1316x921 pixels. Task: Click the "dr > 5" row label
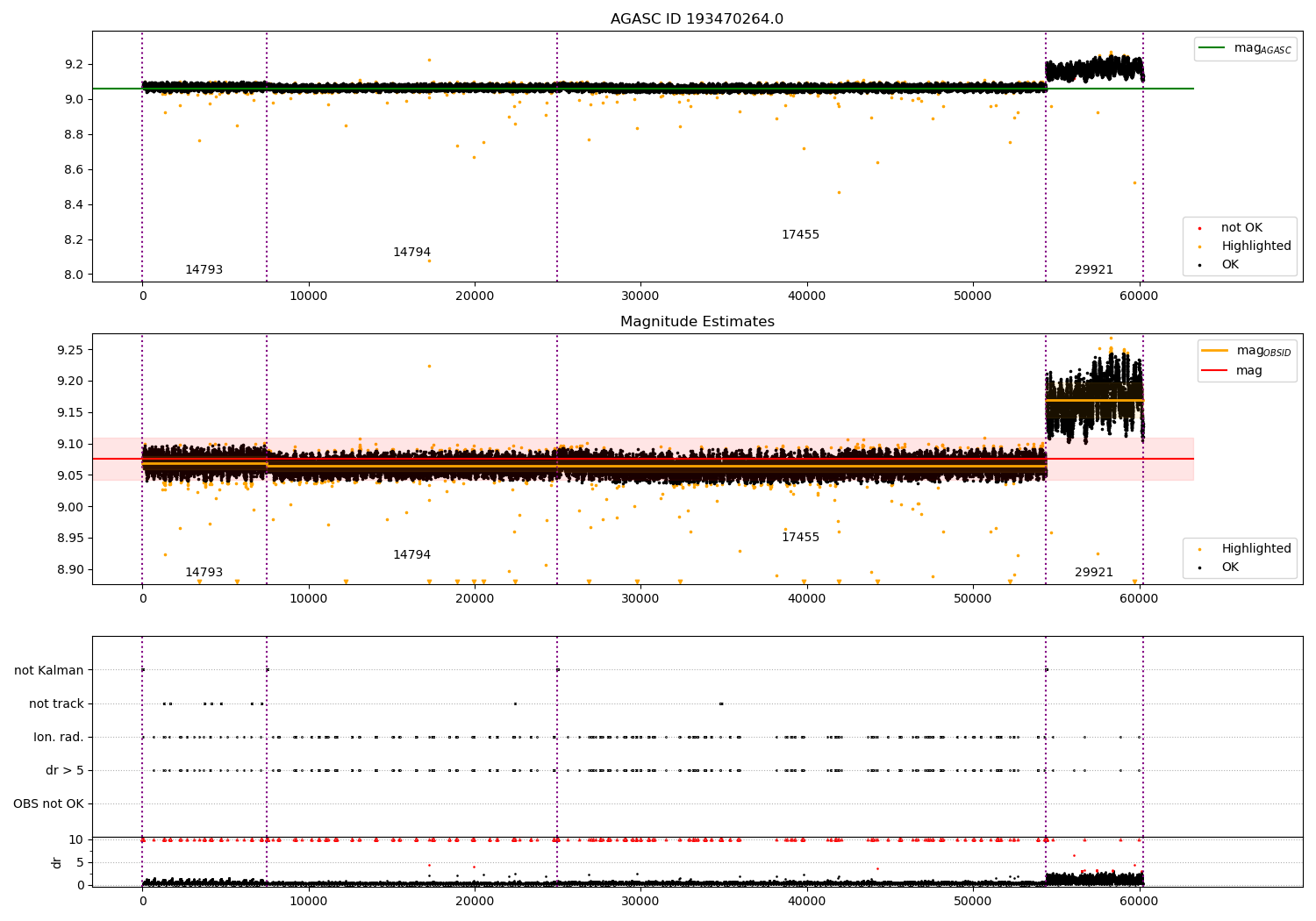(65, 771)
